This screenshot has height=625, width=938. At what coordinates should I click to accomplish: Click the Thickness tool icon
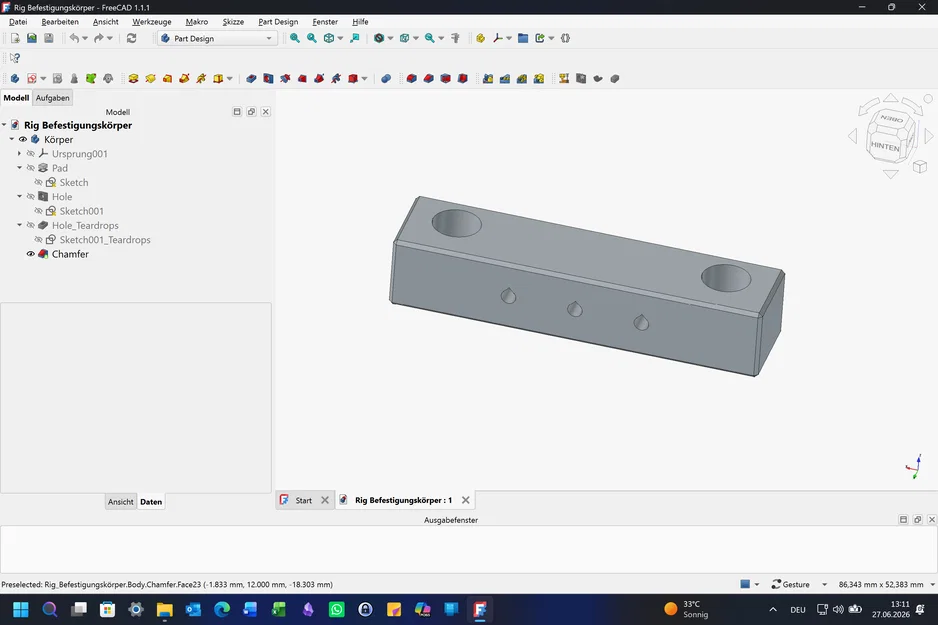(462, 78)
